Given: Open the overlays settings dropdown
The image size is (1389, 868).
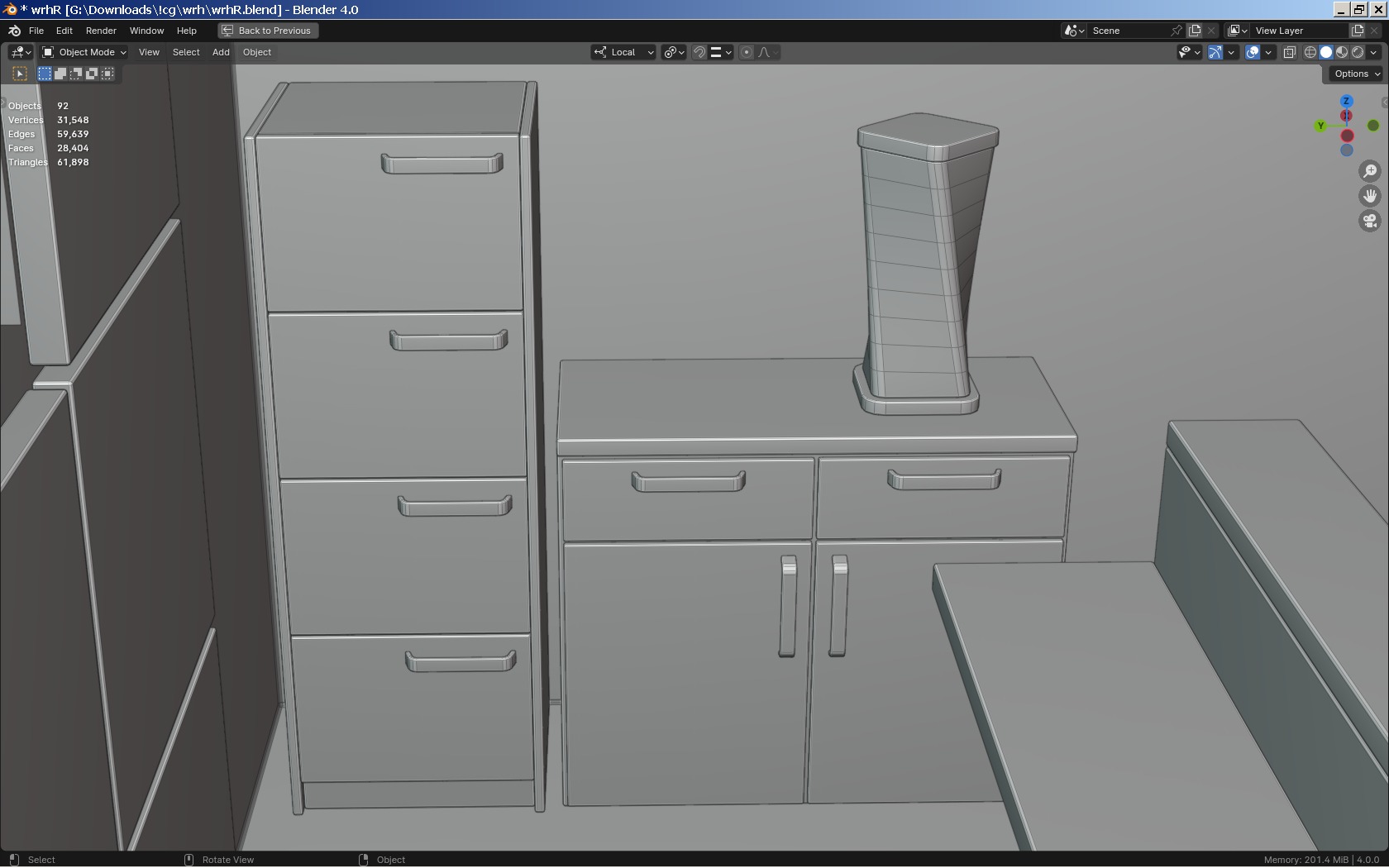Looking at the screenshot, I should (1268, 52).
